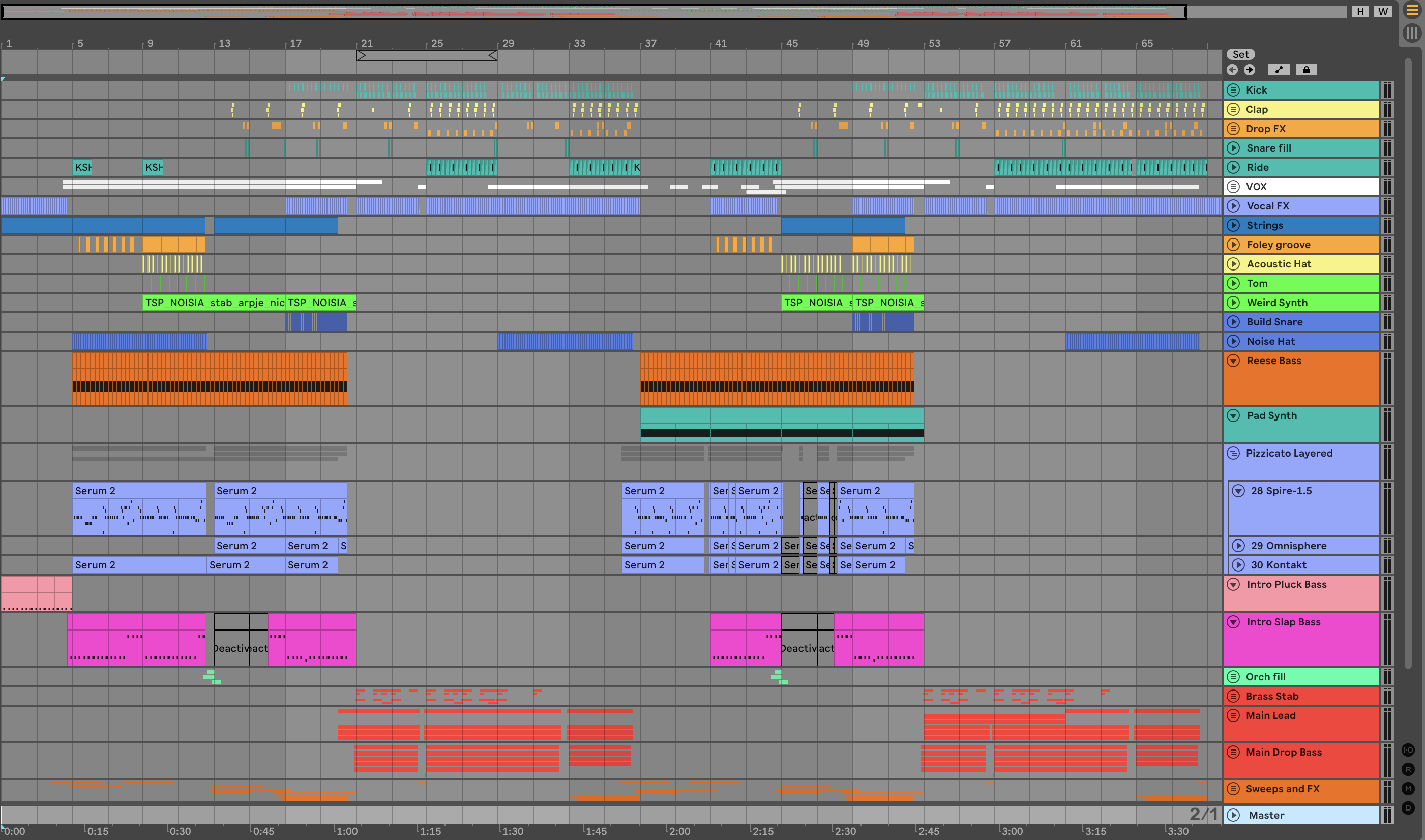This screenshot has height=840, width=1425.
Task: Click the Lock Envelopes padlock icon
Action: [1306, 70]
